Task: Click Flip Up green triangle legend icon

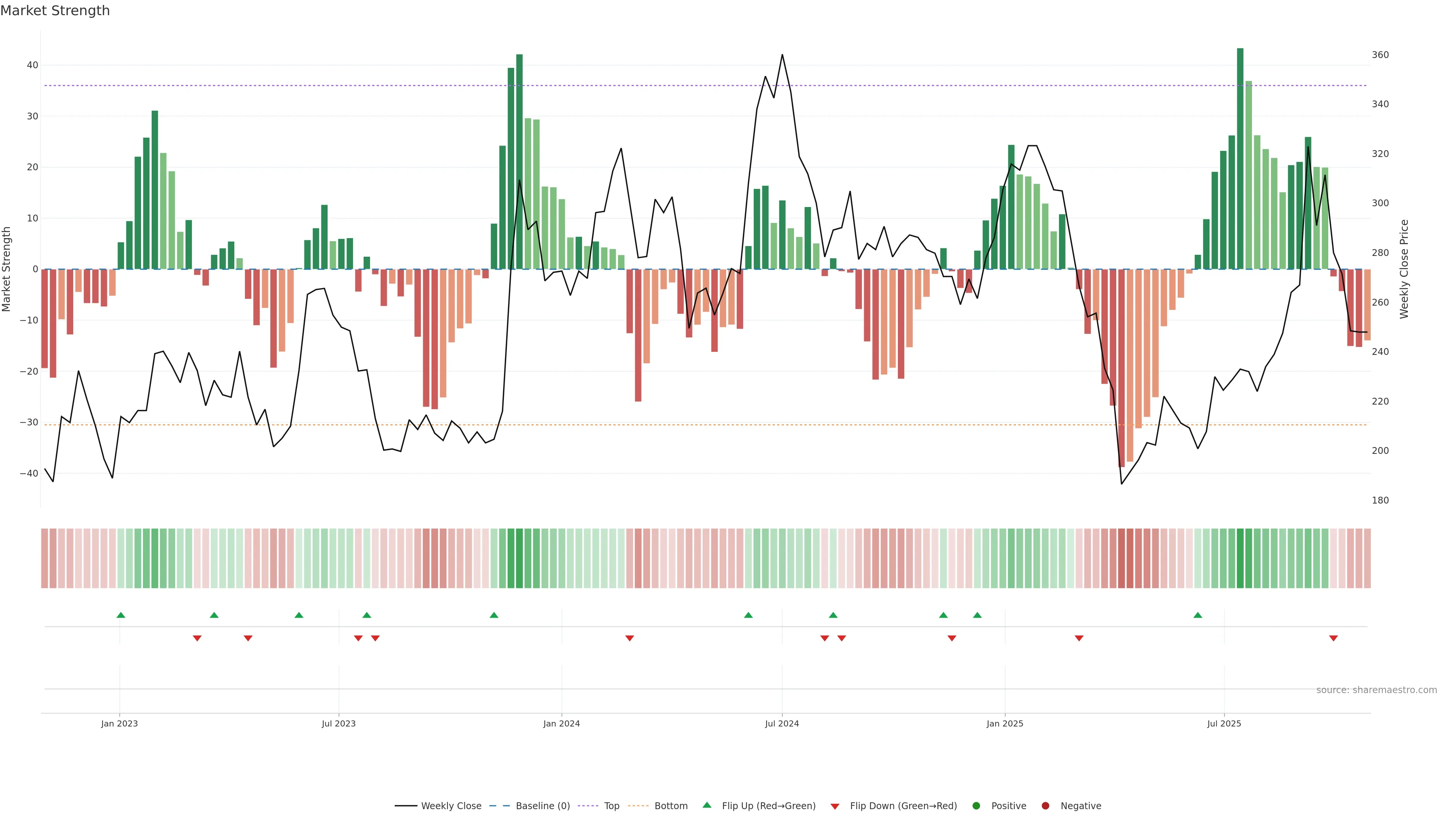Action: pyautogui.click(x=706, y=805)
